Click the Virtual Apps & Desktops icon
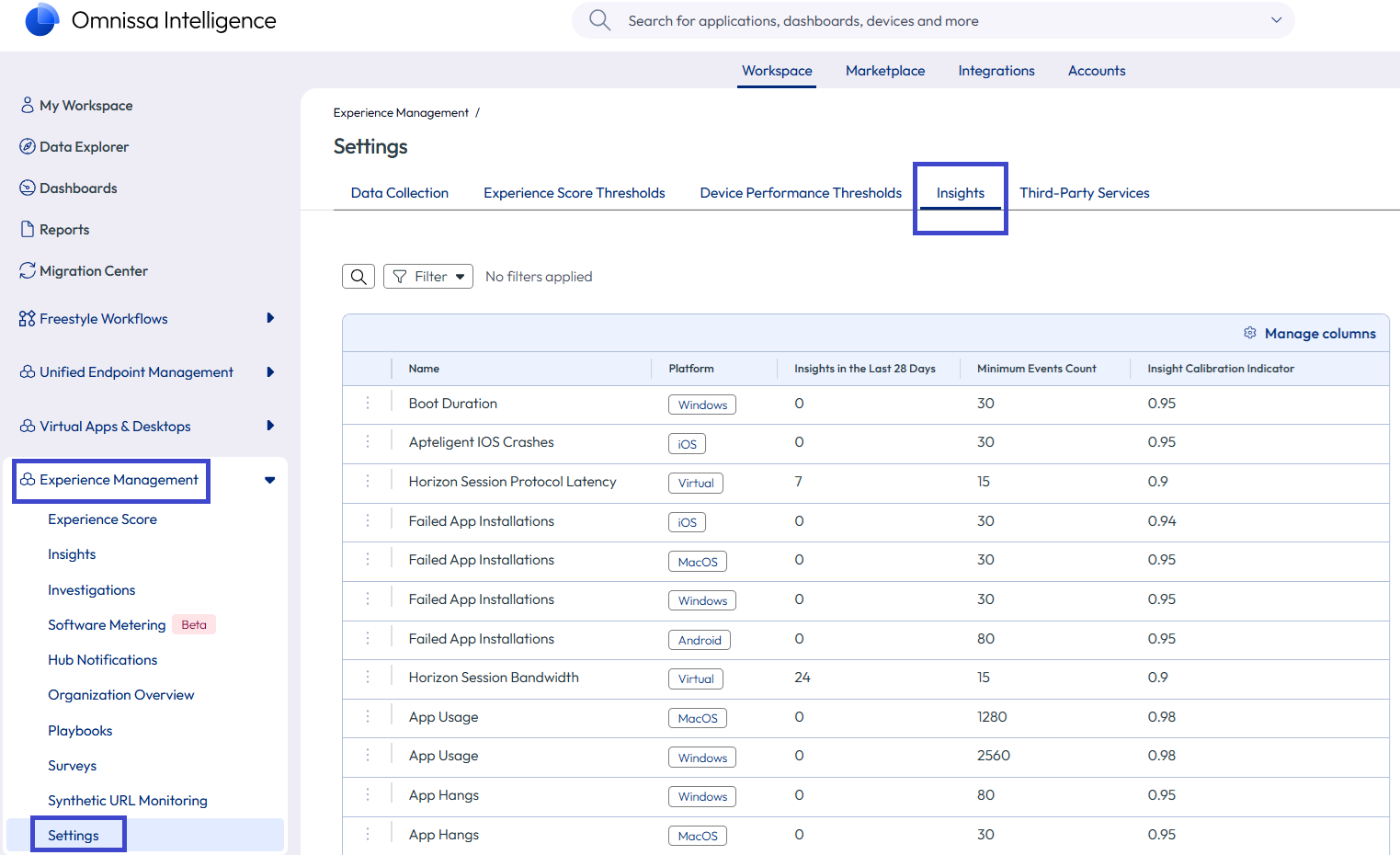 pos(28,426)
